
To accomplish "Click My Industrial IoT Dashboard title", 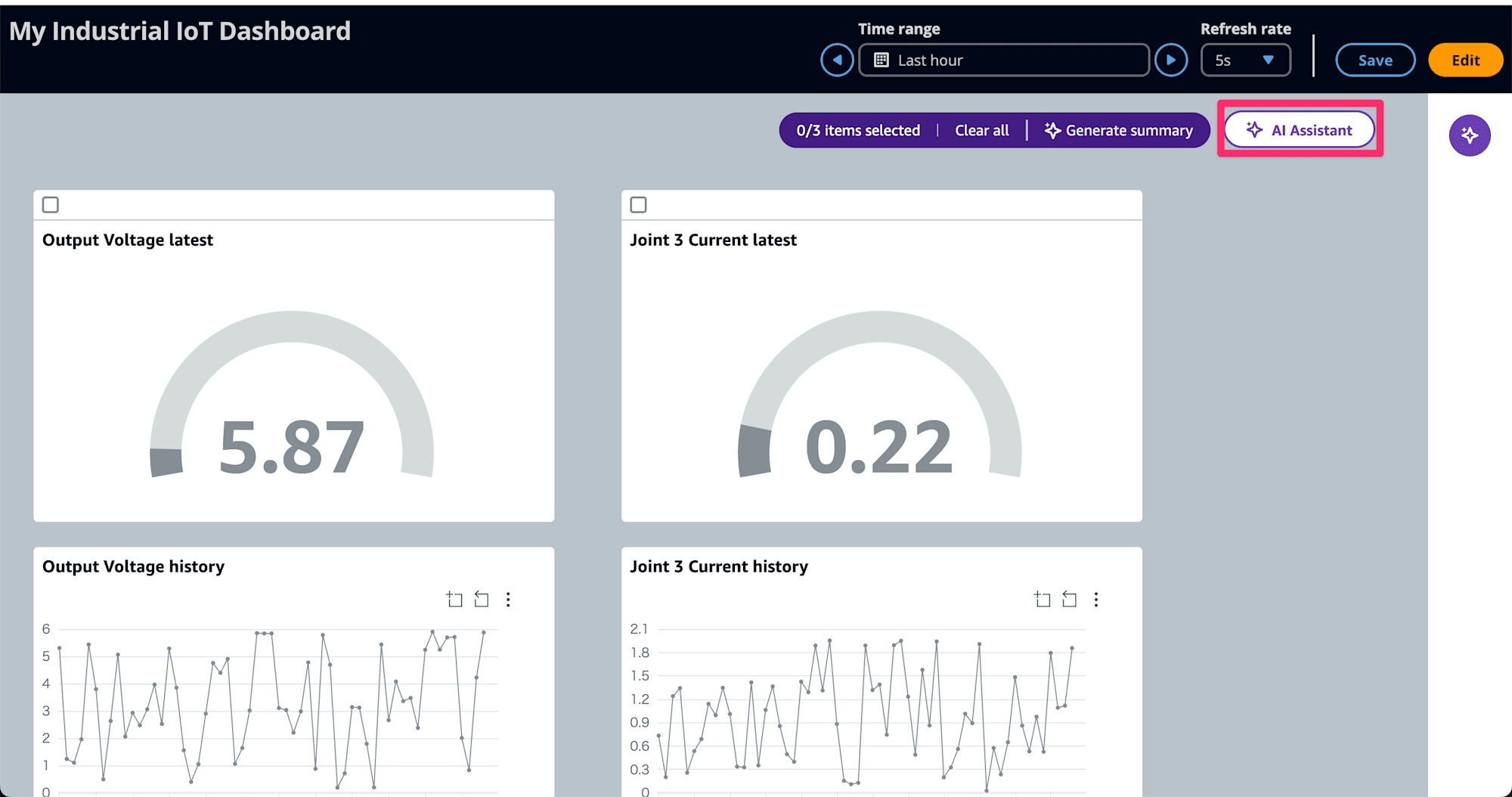I will click(180, 31).
